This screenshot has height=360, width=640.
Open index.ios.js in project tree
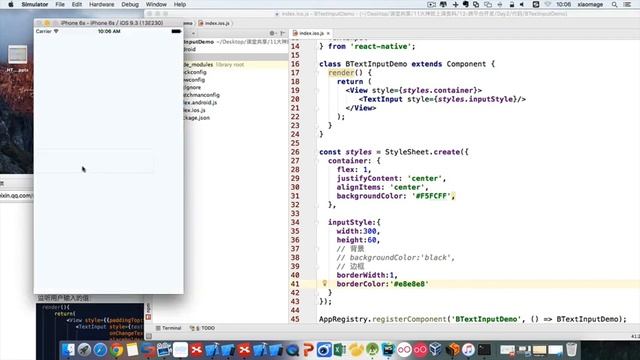pyautogui.click(x=195, y=110)
